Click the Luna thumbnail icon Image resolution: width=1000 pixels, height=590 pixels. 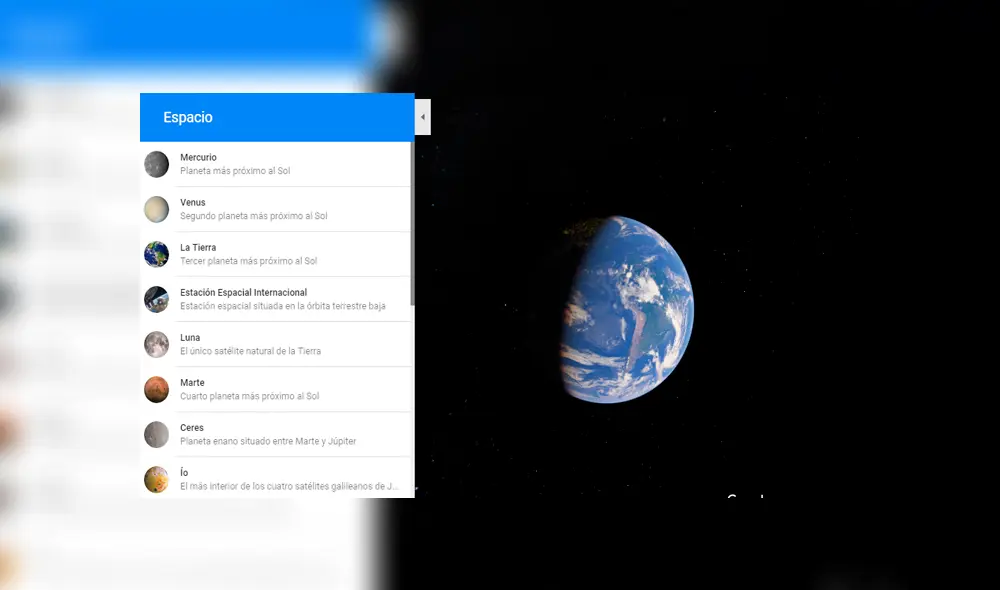coord(157,343)
